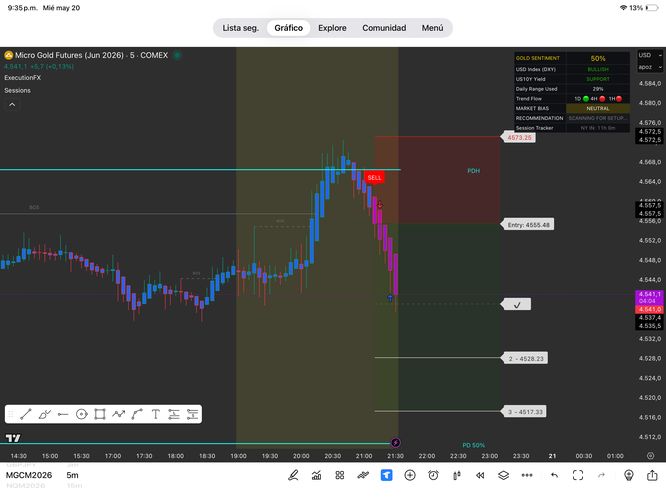Click the axis settings gear icon
666x500 pixels.
point(650,456)
